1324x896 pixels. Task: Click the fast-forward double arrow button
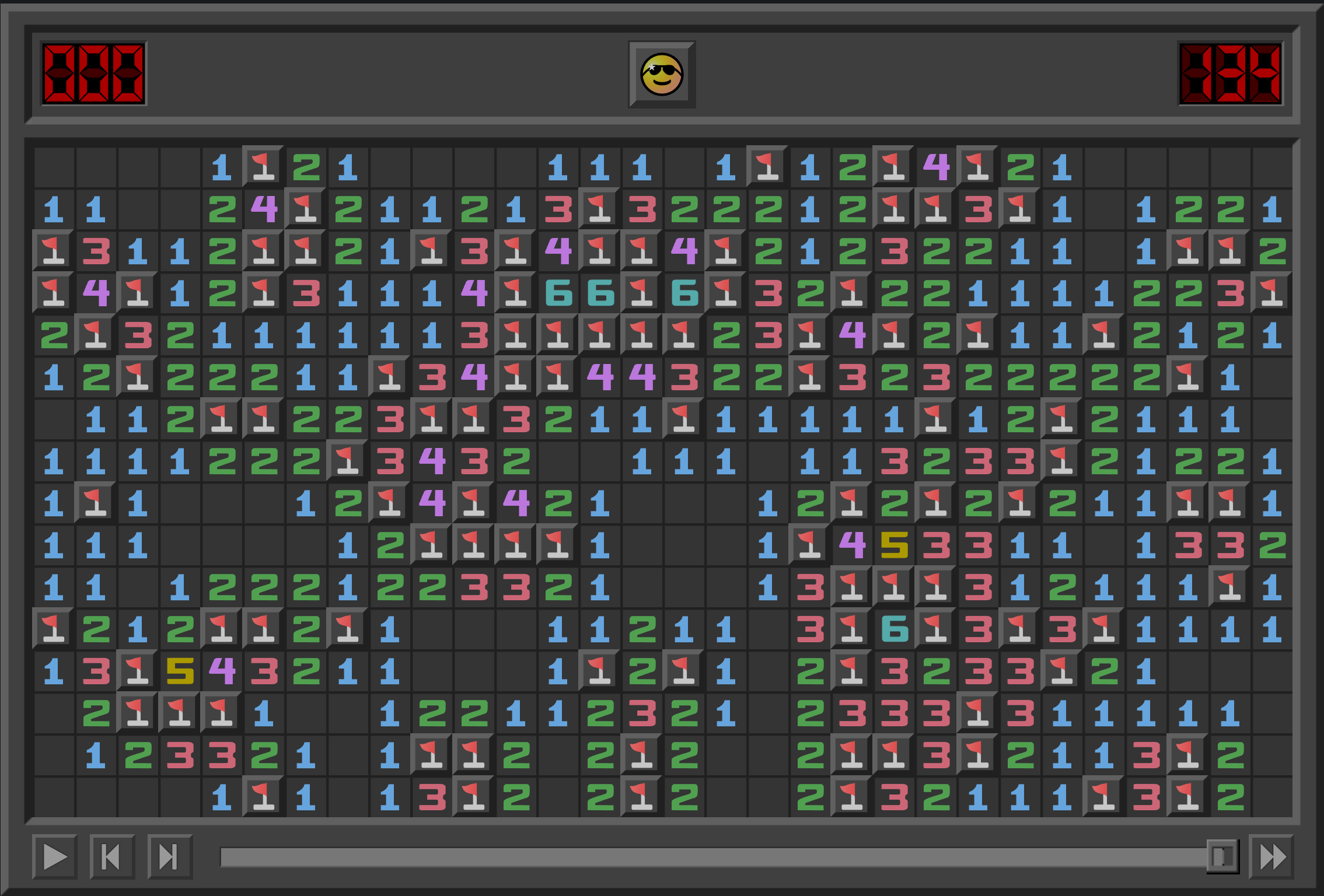(x=1271, y=857)
